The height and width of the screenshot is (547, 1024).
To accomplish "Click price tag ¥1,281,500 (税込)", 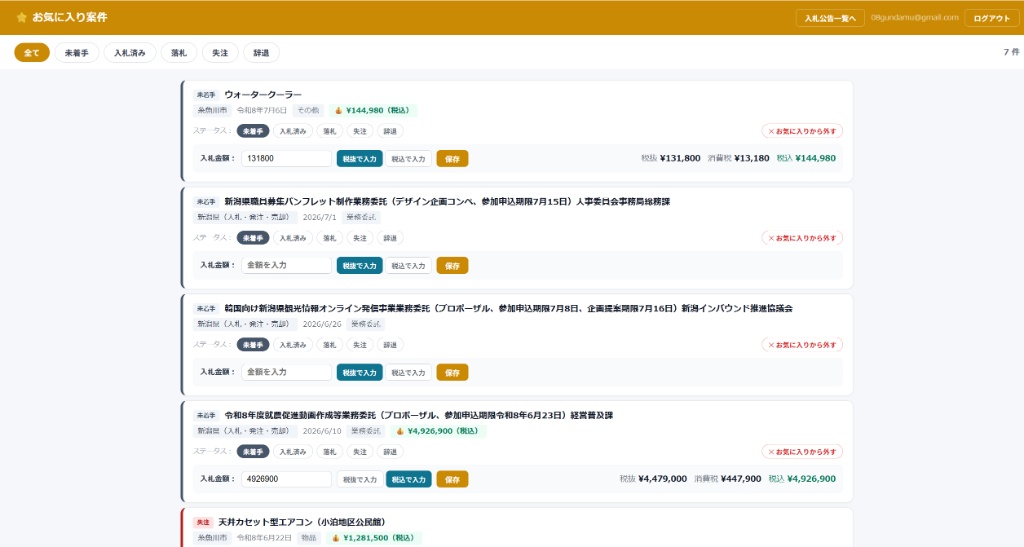I will 374,539.
